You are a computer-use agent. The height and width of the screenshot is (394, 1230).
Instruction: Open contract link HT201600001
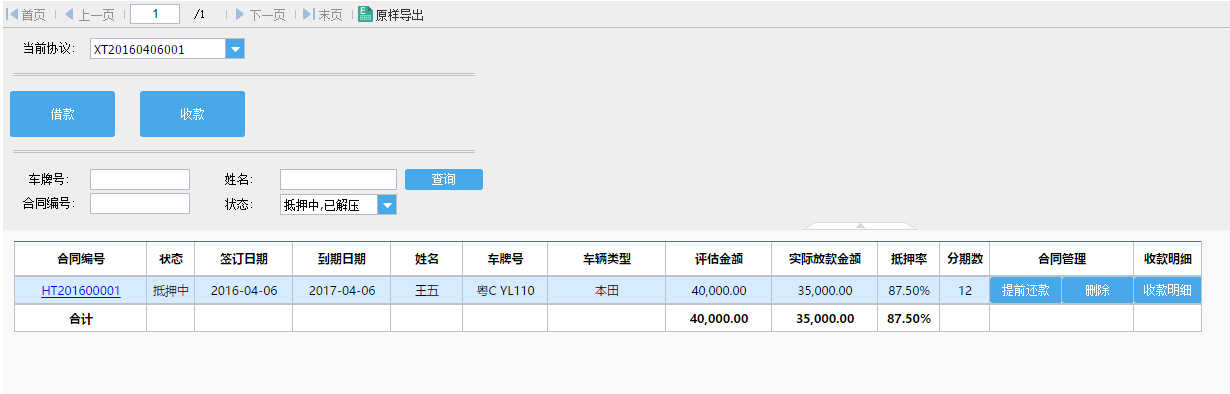tap(81, 291)
